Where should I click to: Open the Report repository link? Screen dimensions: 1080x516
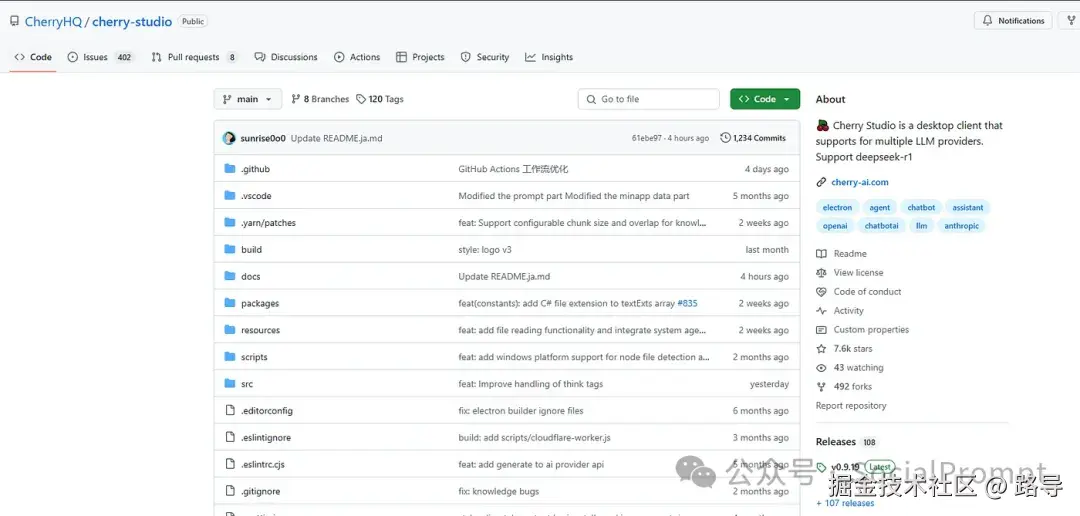pos(851,406)
